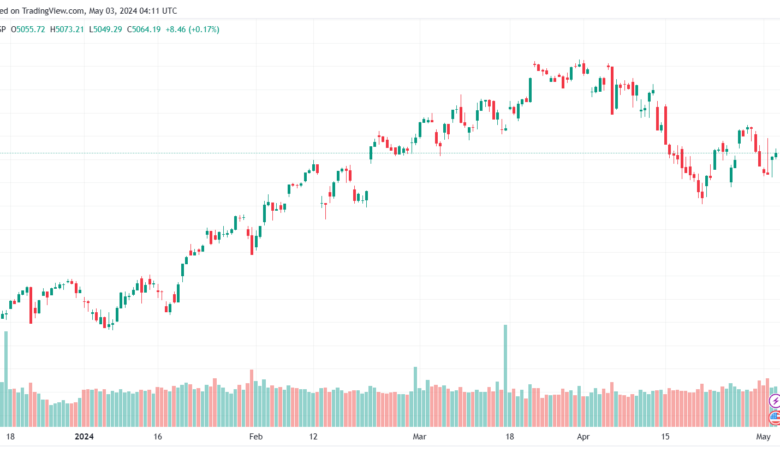This screenshot has width=780, height=470.
Task: Select the Apr label on time axis
Action: [583, 437]
